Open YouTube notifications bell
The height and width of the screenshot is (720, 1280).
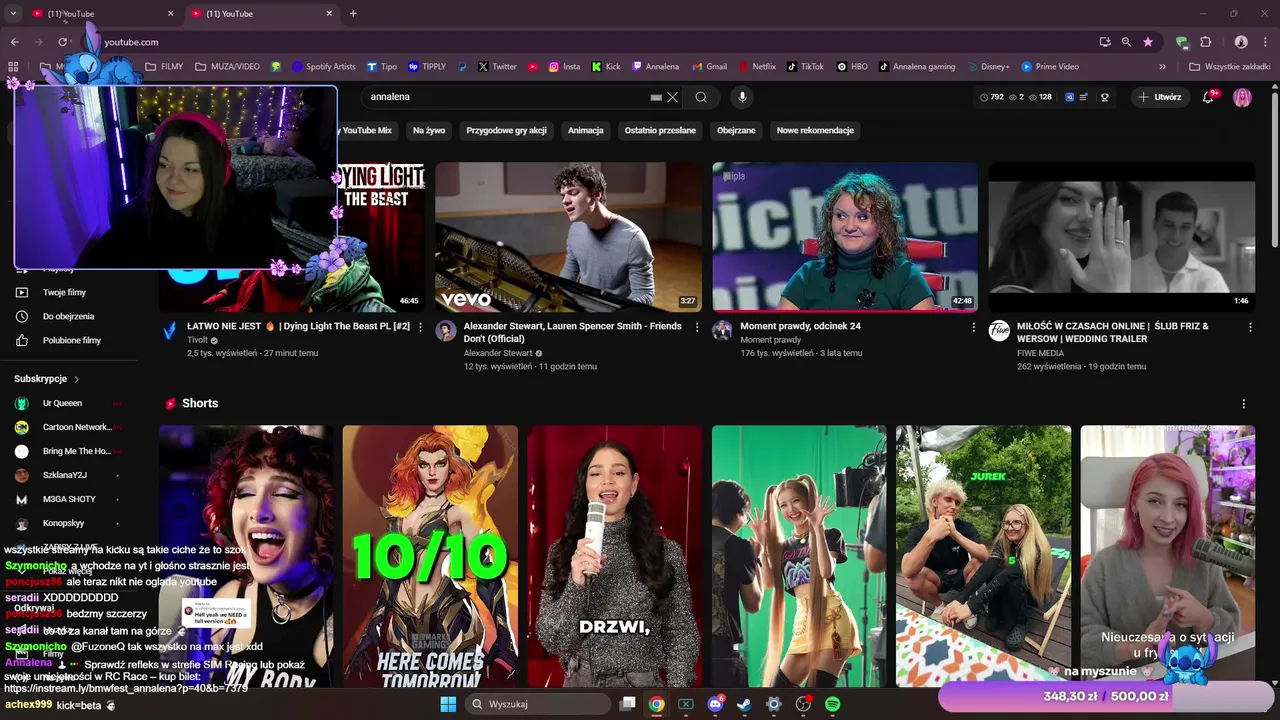tap(1209, 97)
